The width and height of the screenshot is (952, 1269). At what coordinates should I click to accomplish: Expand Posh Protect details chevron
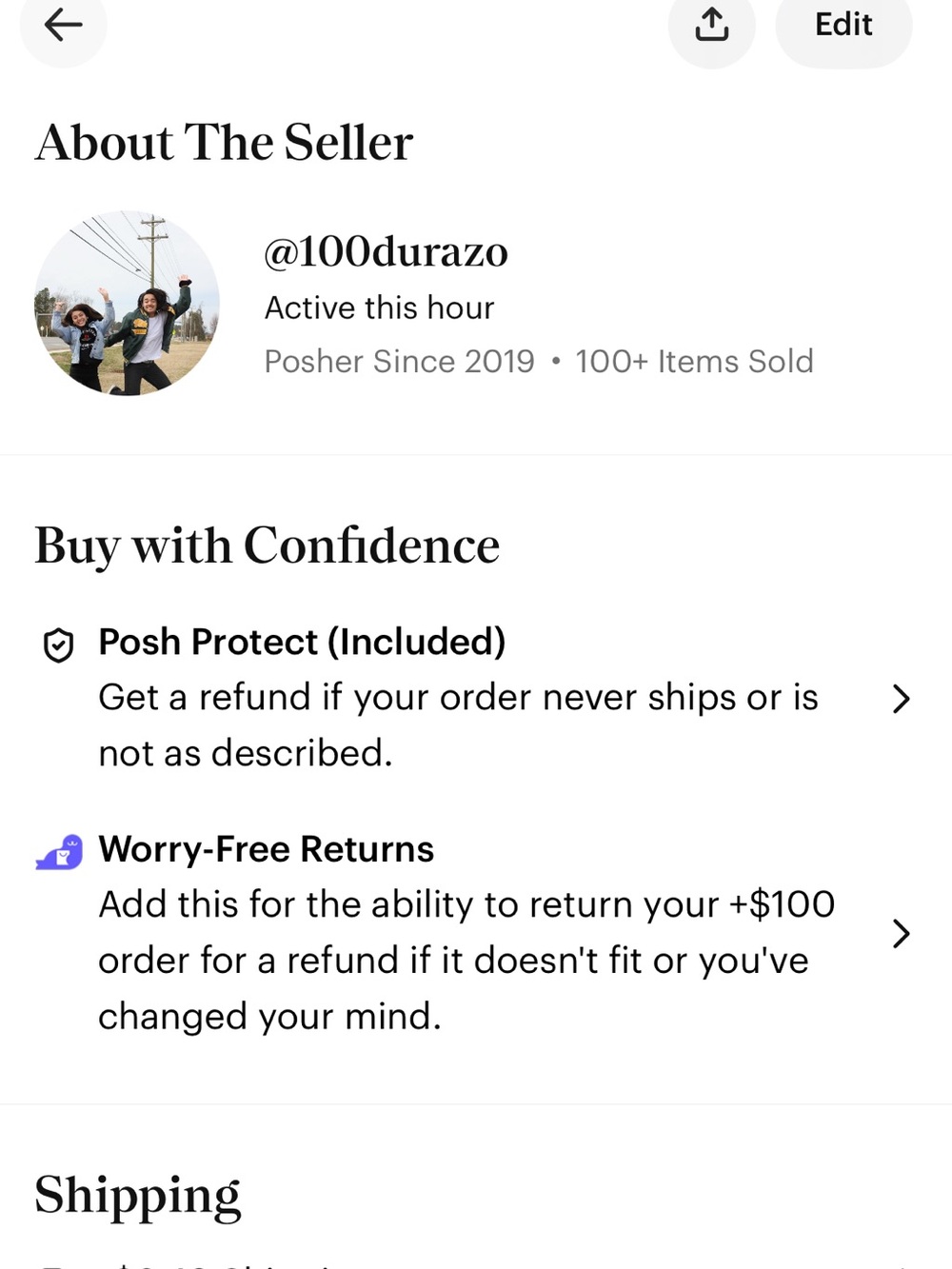coord(901,699)
